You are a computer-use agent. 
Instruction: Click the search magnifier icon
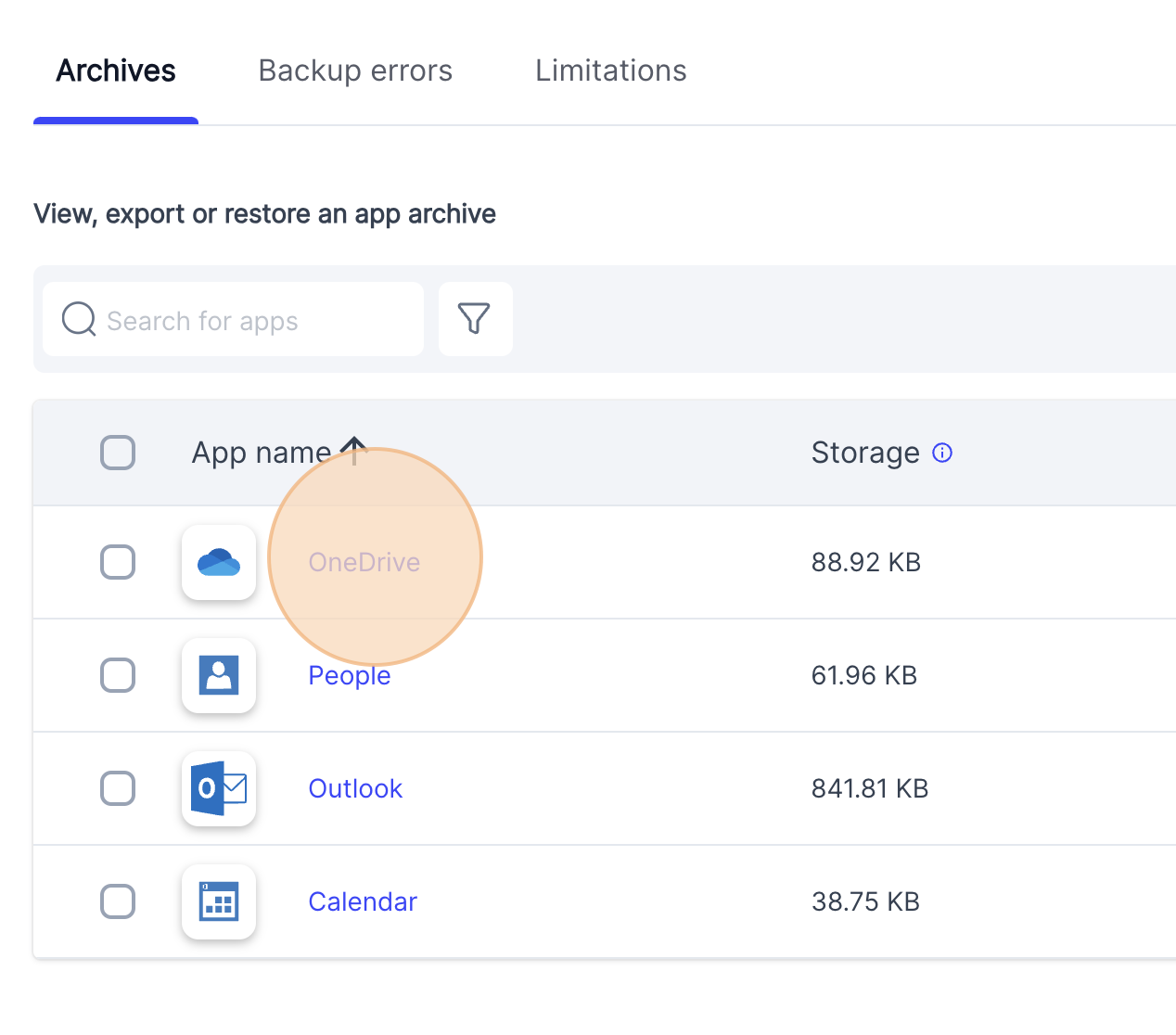(78, 319)
